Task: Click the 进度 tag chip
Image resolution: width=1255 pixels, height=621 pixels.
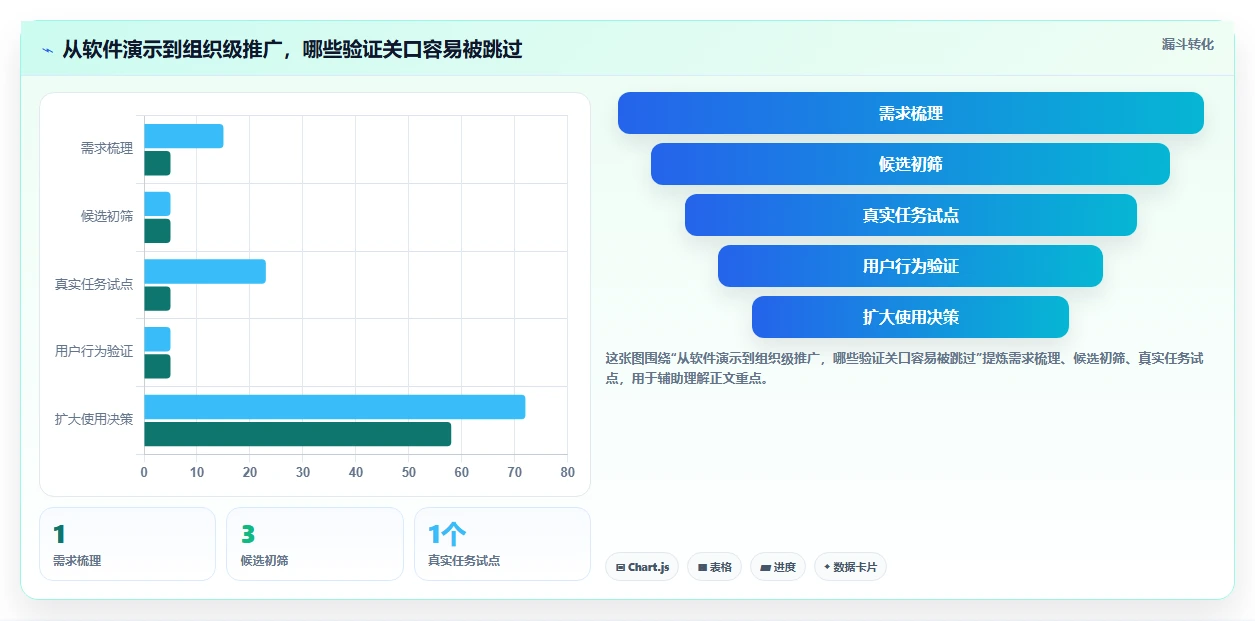Action: click(778, 567)
